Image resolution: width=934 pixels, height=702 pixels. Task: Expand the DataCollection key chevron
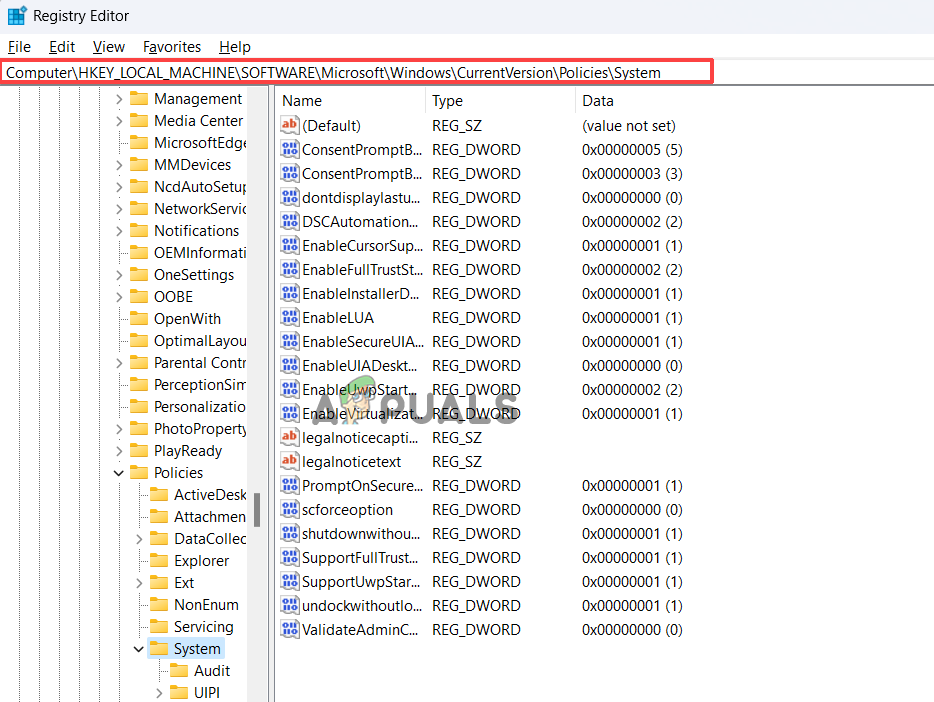[x=139, y=538]
